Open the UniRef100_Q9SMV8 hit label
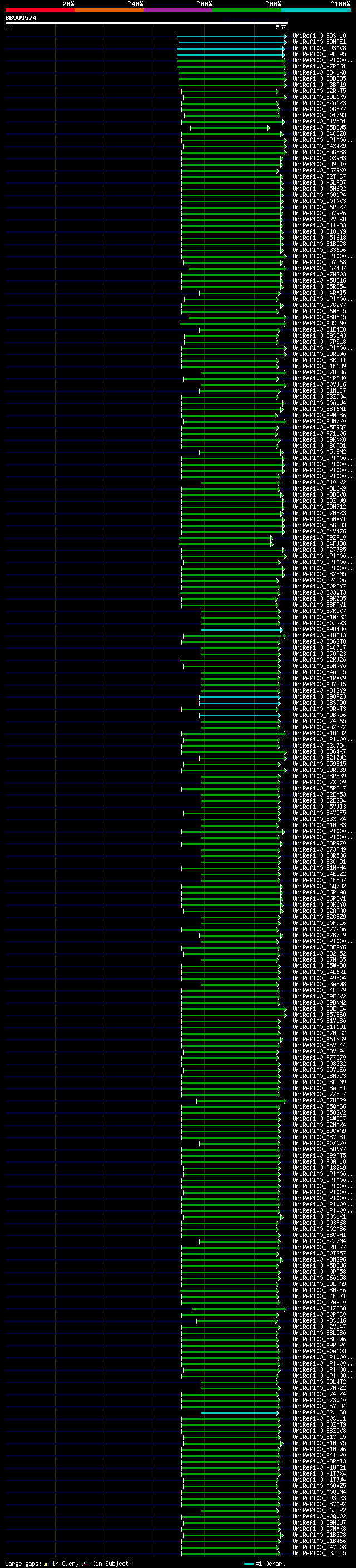The image size is (356, 1568). pos(319,48)
